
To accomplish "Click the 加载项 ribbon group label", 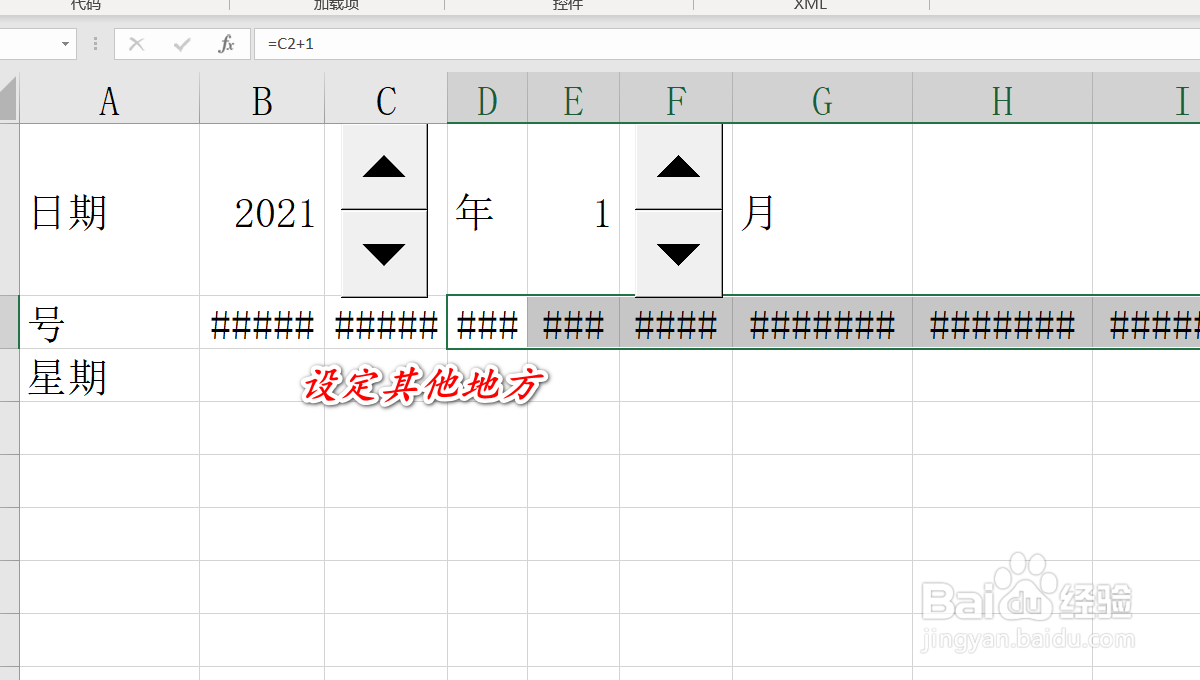I will (x=336, y=5).
